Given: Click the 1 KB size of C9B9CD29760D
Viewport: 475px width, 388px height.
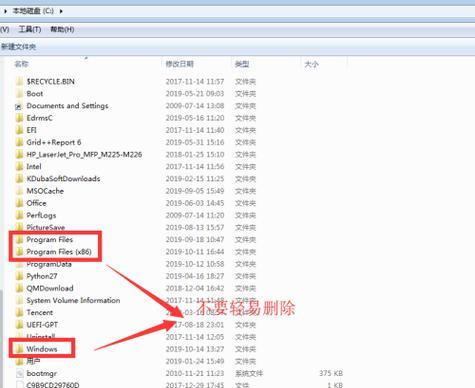Looking at the screenshot, I should 335,385.
